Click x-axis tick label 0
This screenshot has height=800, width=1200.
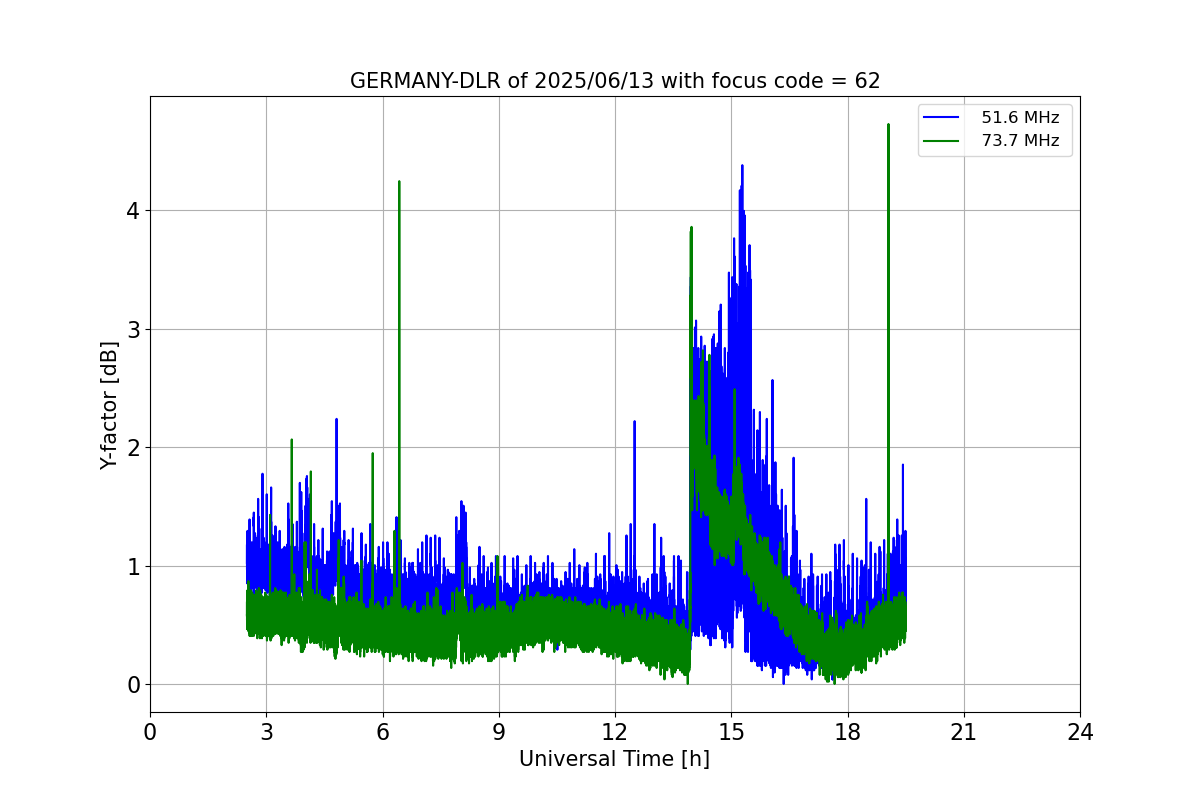150,732
